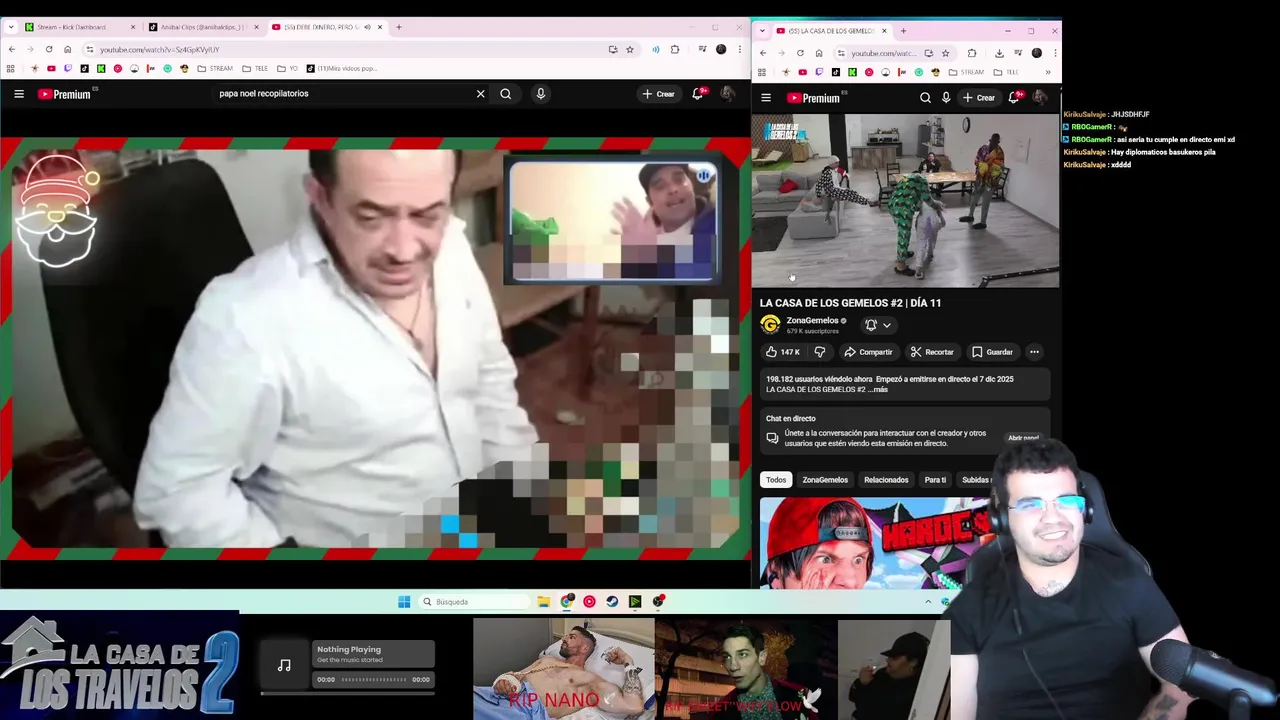Click the picture-in-picture overlay inside left video
The width and height of the screenshot is (1280, 720).
(x=611, y=221)
